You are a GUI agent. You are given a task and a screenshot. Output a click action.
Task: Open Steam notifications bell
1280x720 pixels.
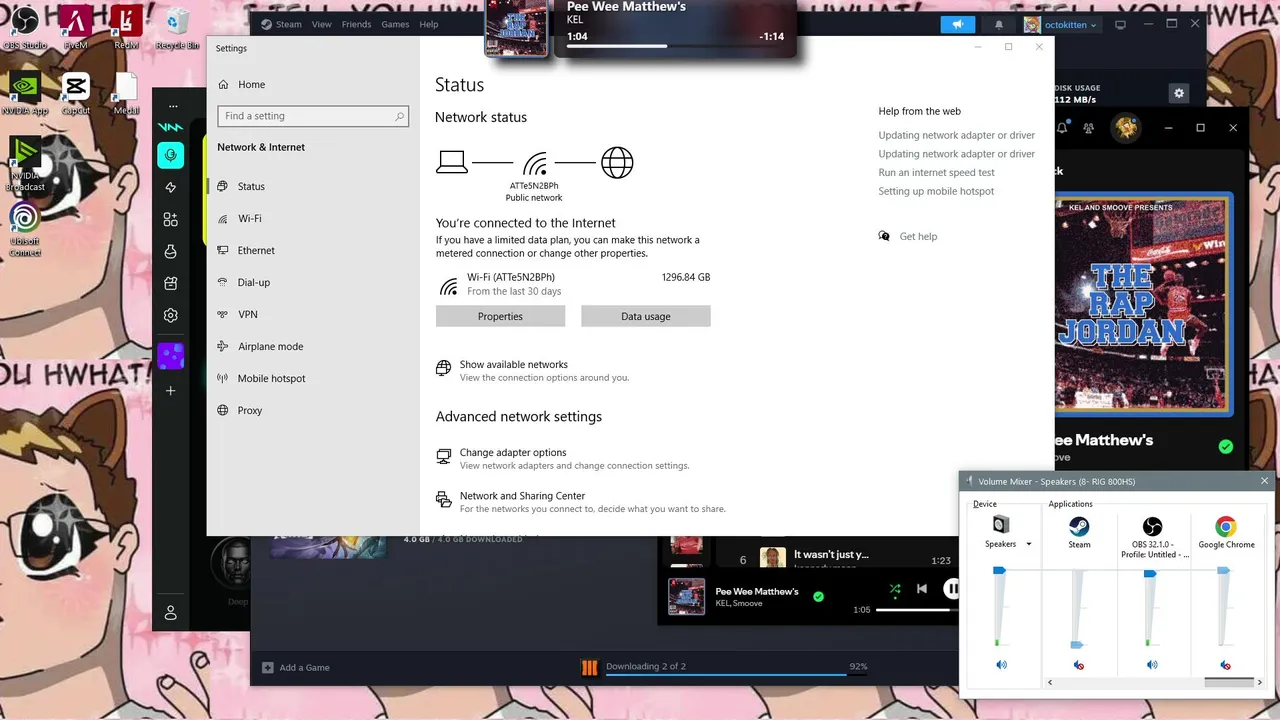(998, 24)
